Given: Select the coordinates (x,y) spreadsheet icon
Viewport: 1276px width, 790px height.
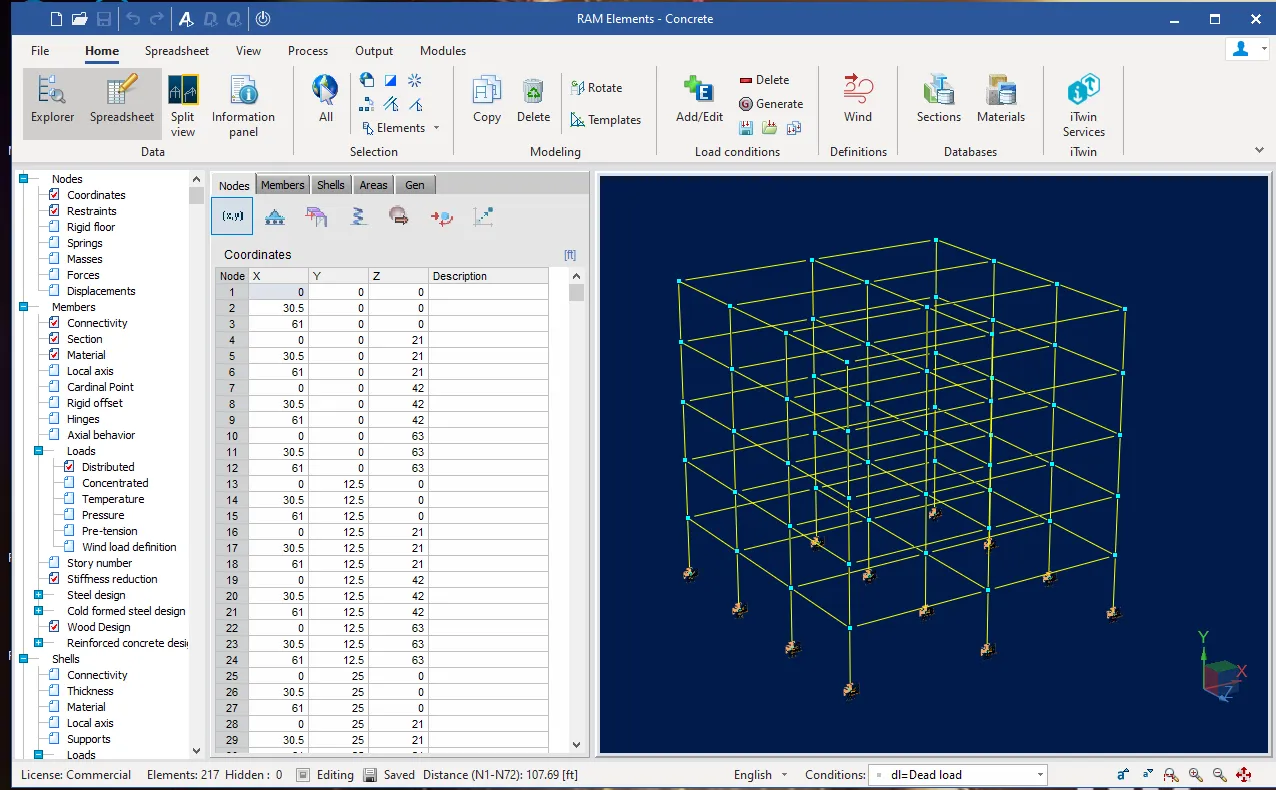Looking at the screenshot, I should tap(232, 216).
